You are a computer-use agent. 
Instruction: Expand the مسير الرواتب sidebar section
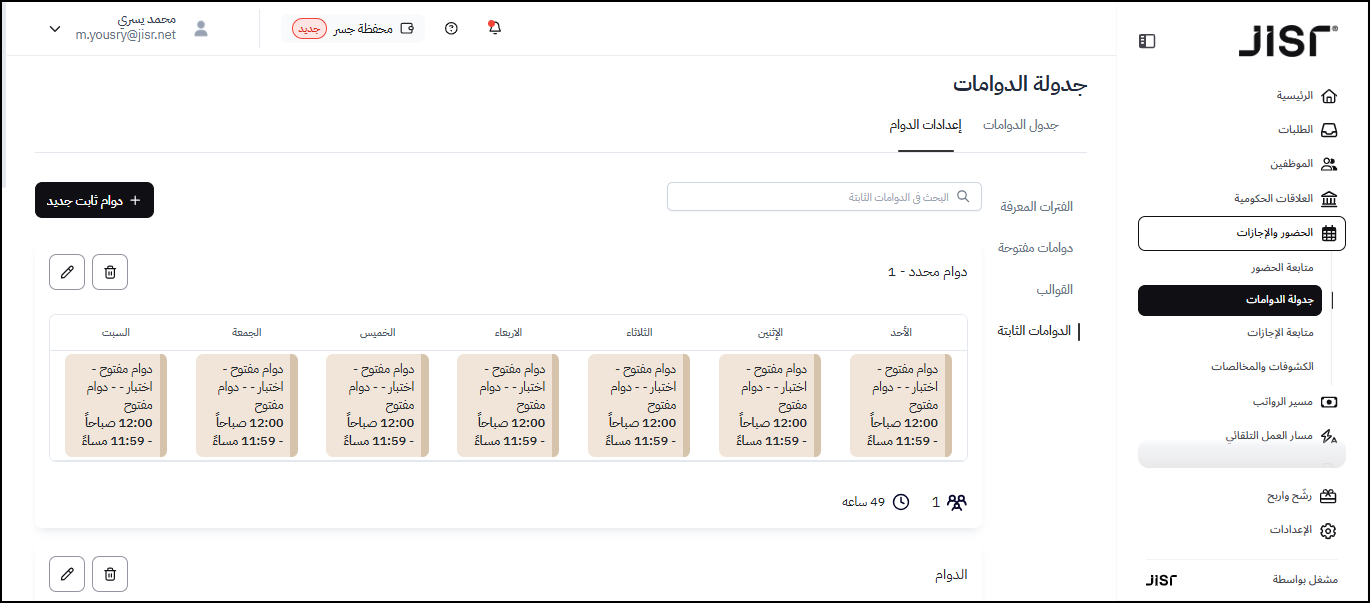click(x=1289, y=402)
